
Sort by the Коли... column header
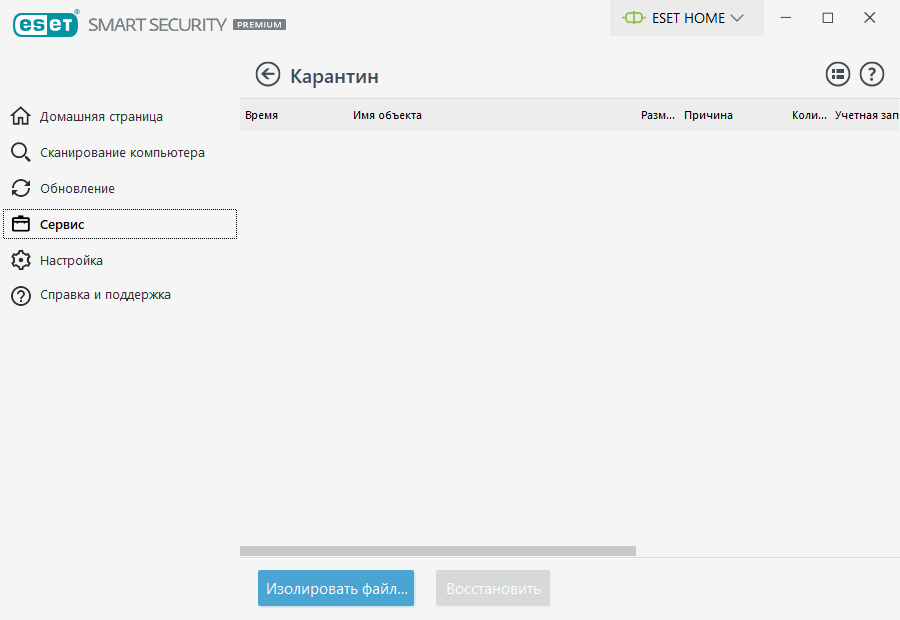click(x=809, y=115)
